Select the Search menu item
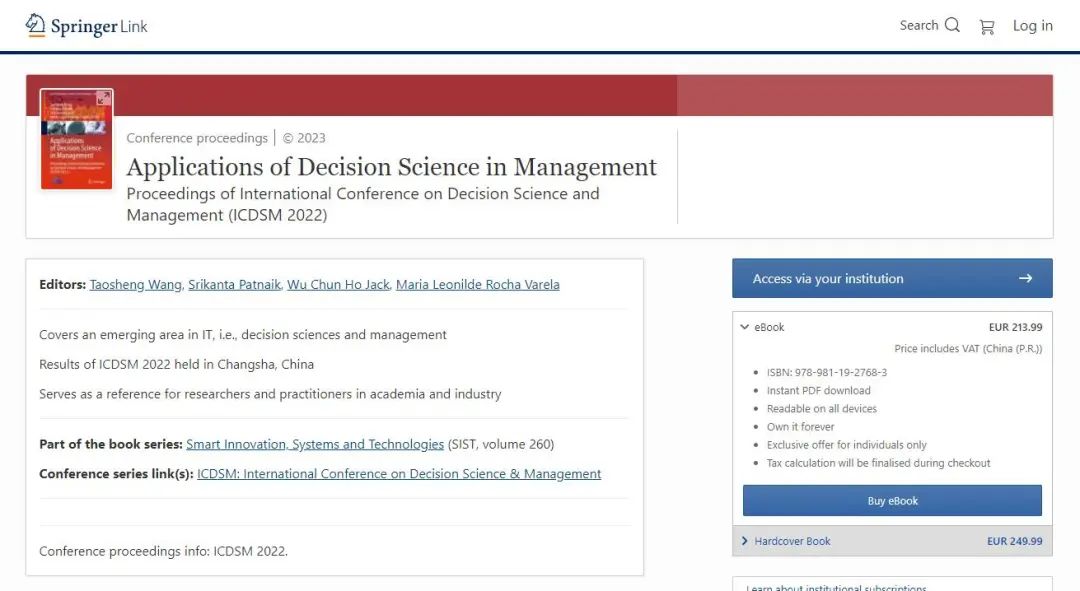This screenshot has width=1080, height=591. 921,25
